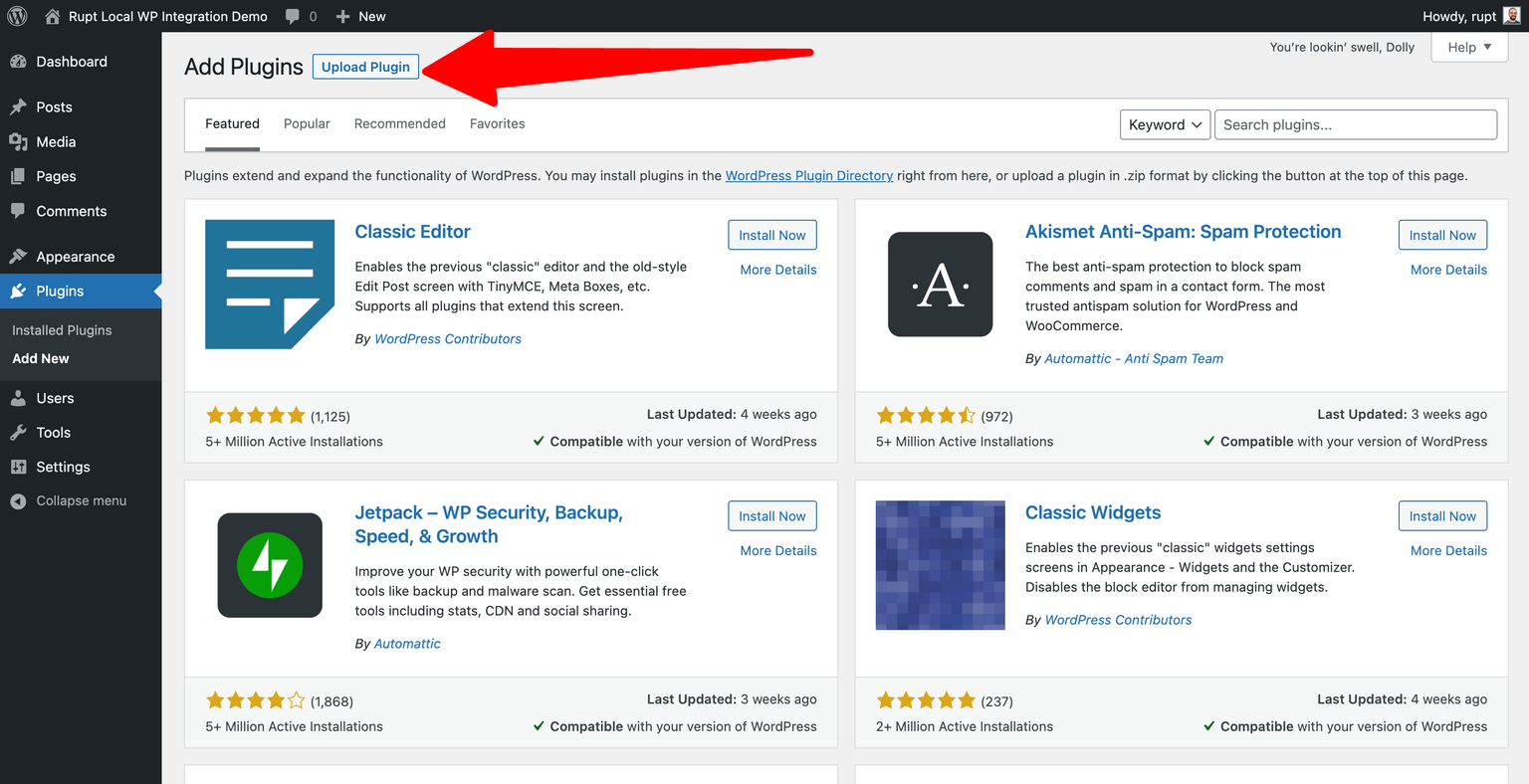Click the plus icon next to New
This screenshot has height=784, width=1529.
(x=343, y=17)
